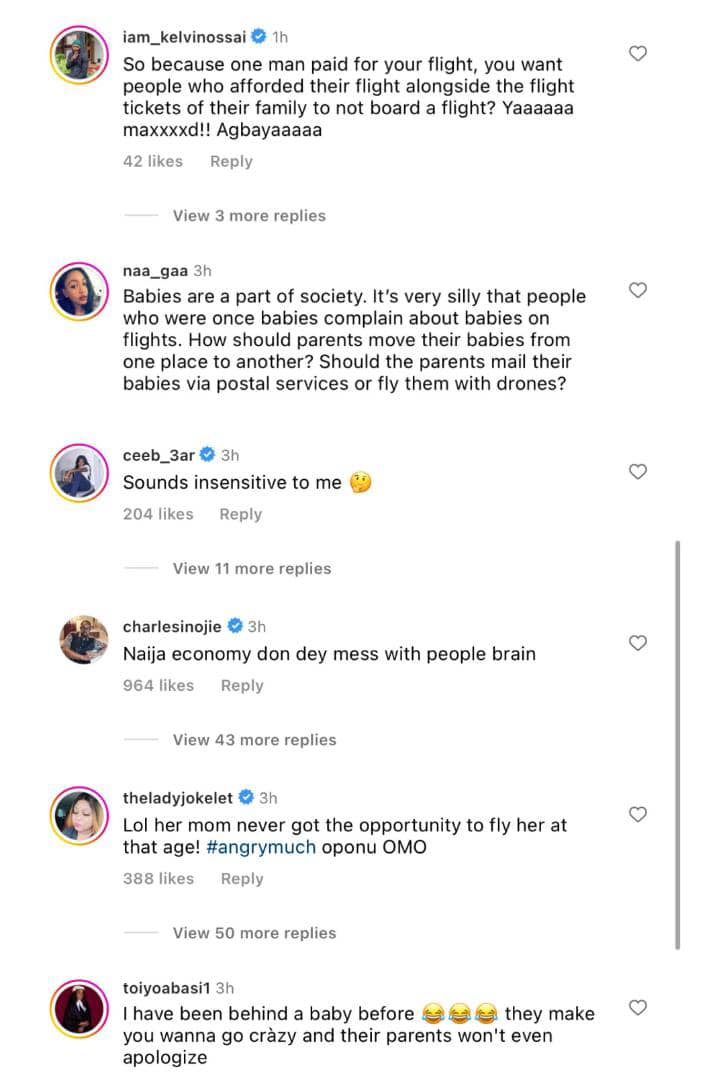The height and width of the screenshot is (1080, 725).
Task: Heart charlesinojie's Naija economy comment
Action: click(637, 643)
